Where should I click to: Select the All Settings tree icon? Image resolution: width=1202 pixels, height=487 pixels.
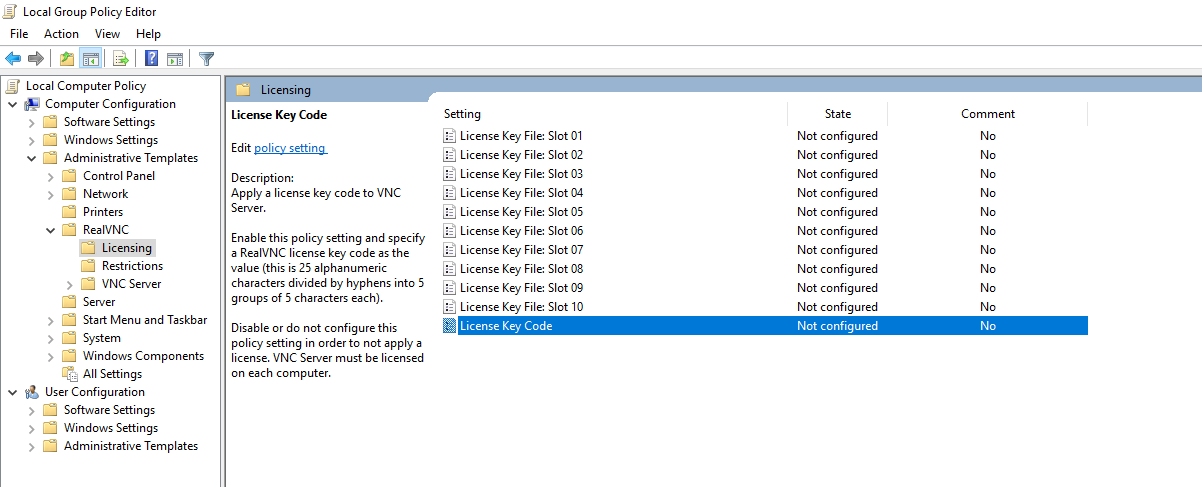[x=69, y=374]
